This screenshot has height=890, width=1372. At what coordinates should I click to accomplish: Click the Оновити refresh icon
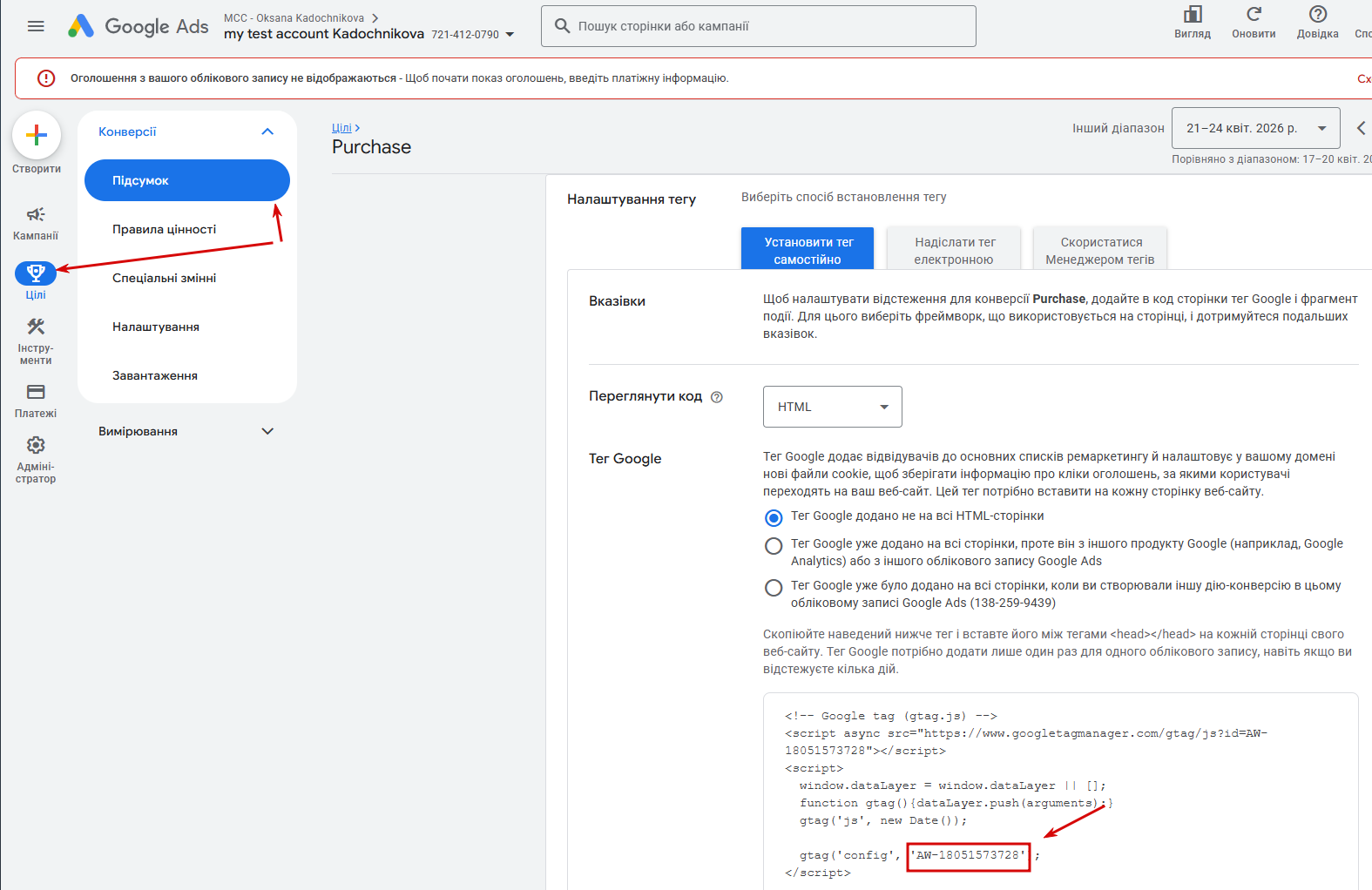1254,14
